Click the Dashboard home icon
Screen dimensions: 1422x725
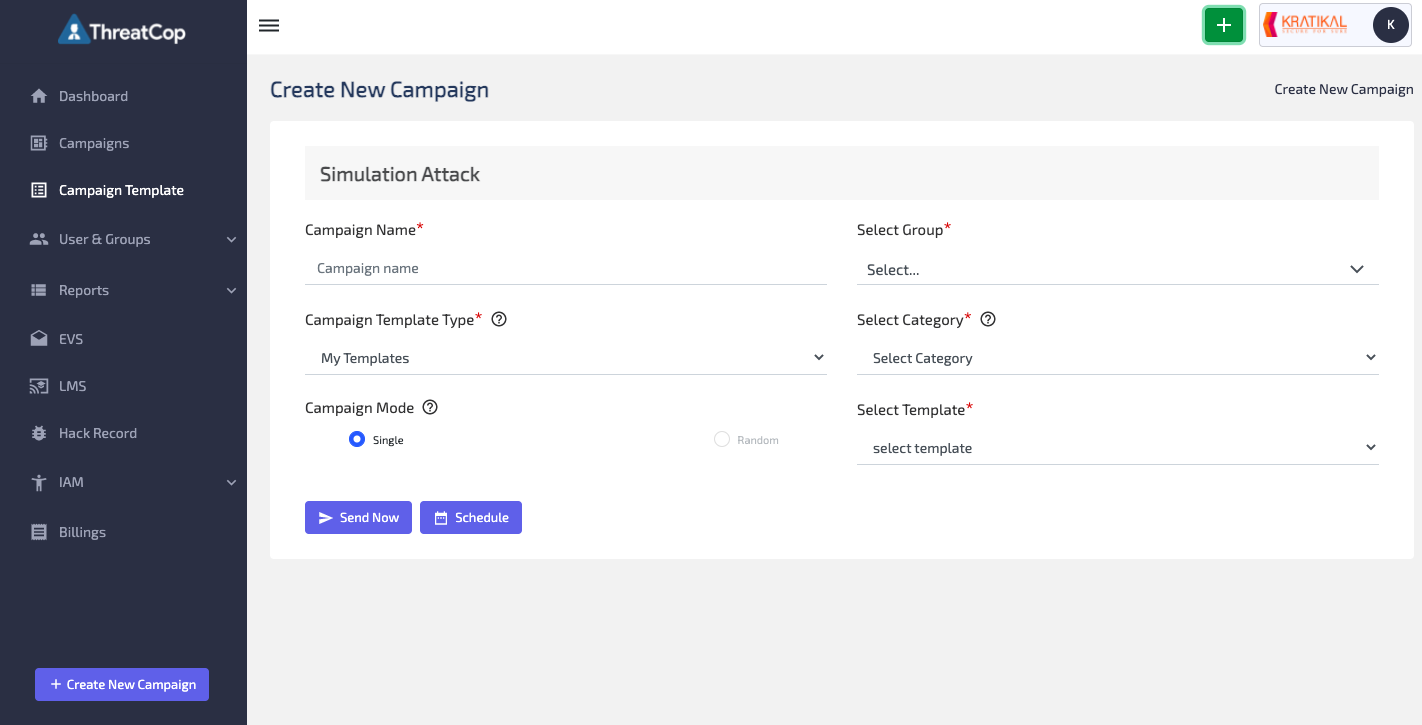tap(39, 97)
